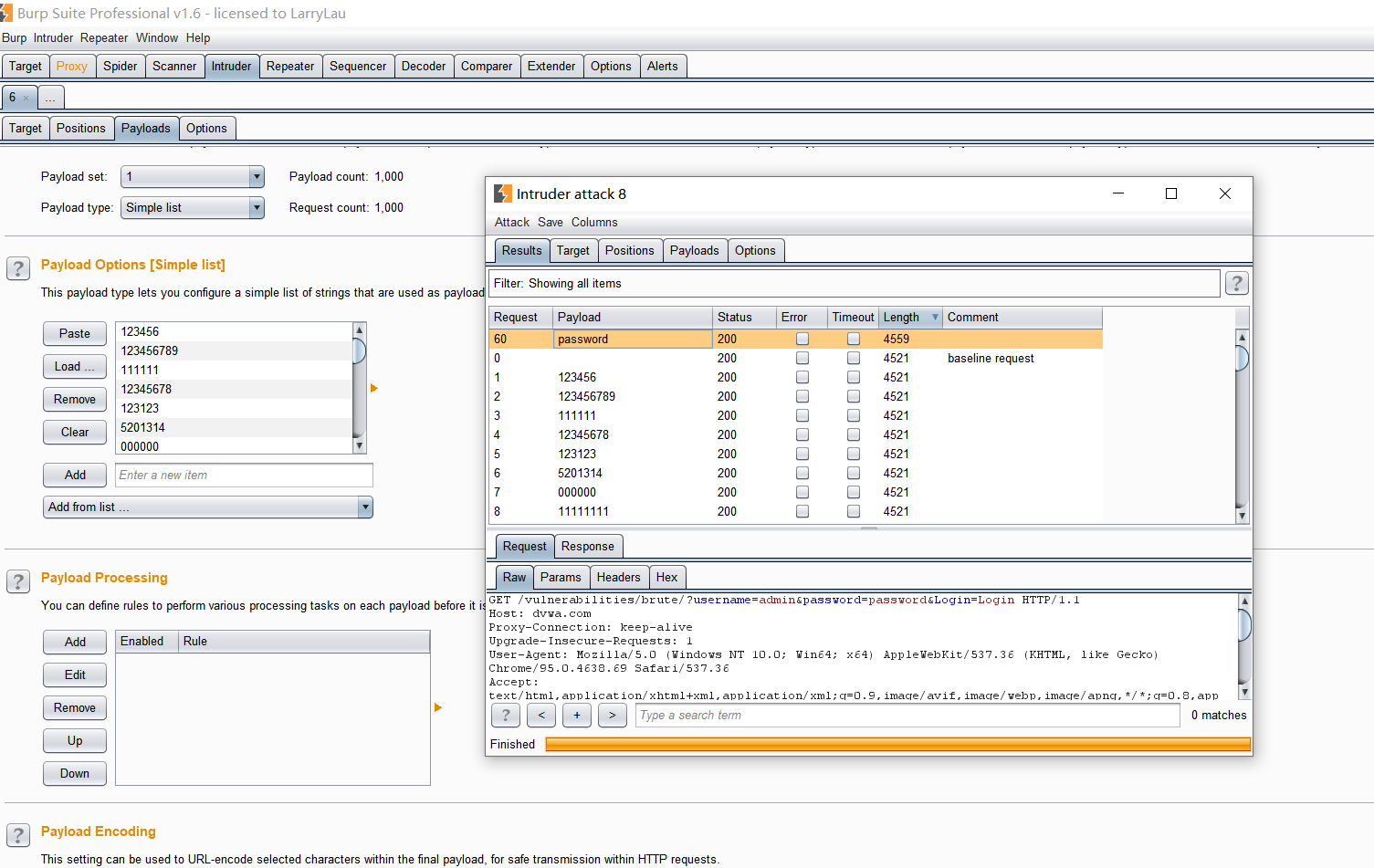Open help for Payload Encoding section
The width and height of the screenshot is (1374, 868).
click(x=18, y=835)
